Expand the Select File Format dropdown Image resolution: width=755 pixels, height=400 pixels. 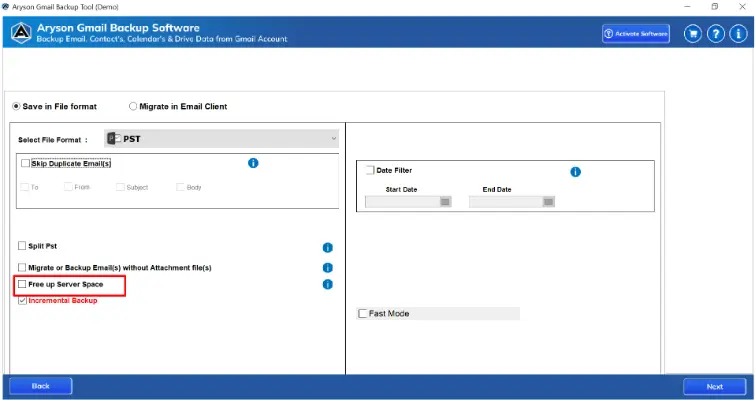tap(221, 139)
